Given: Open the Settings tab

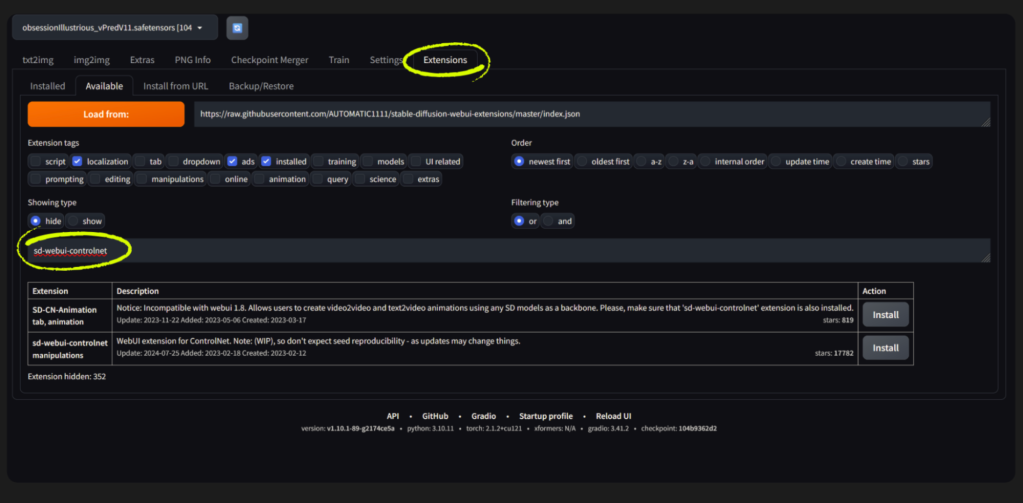Looking at the screenshot, I should (385, 60).
